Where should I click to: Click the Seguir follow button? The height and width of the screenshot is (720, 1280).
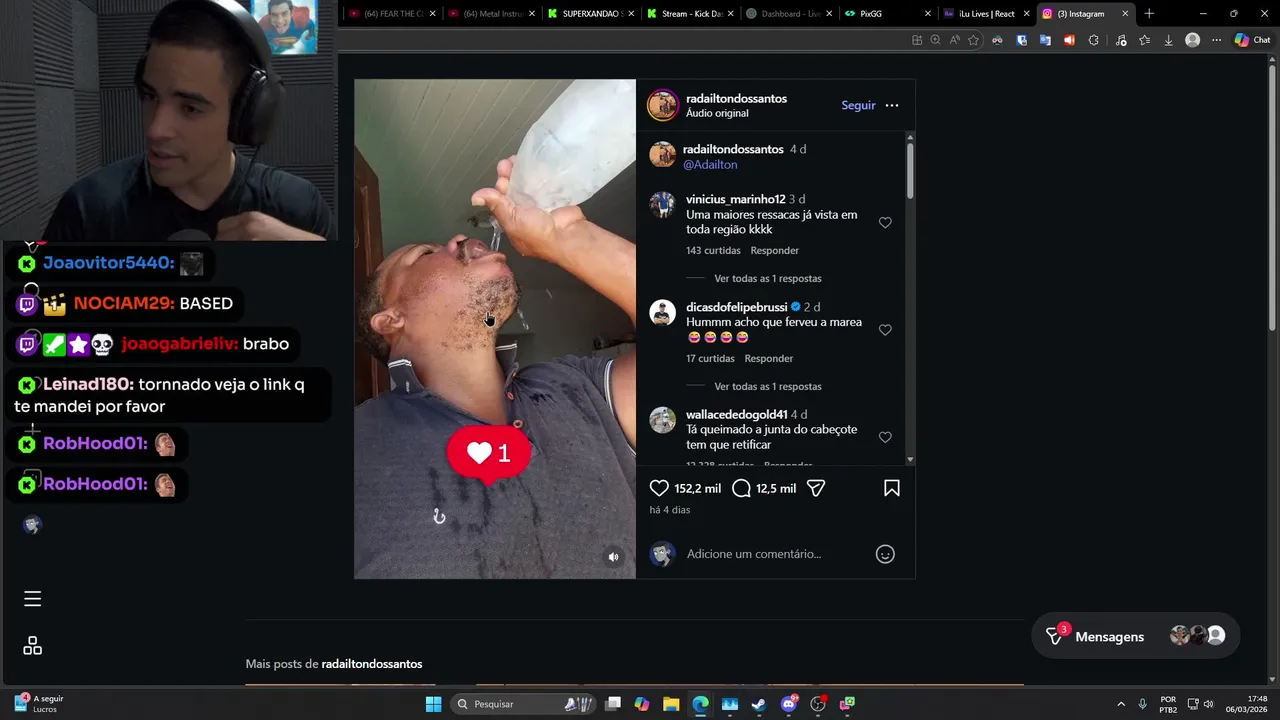click(x=858, y=105)
